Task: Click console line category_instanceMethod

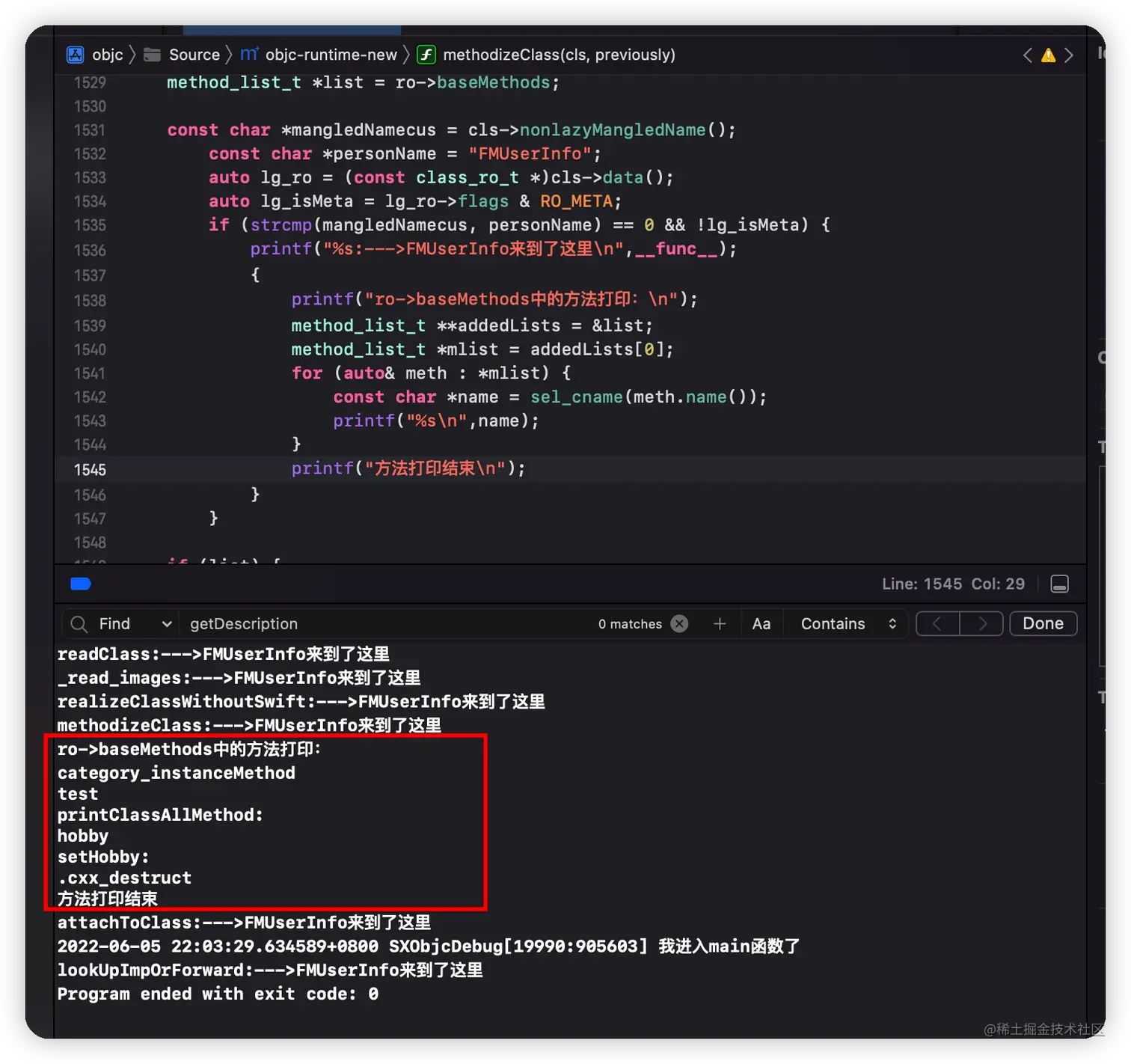Action: [x=177, y=773]
